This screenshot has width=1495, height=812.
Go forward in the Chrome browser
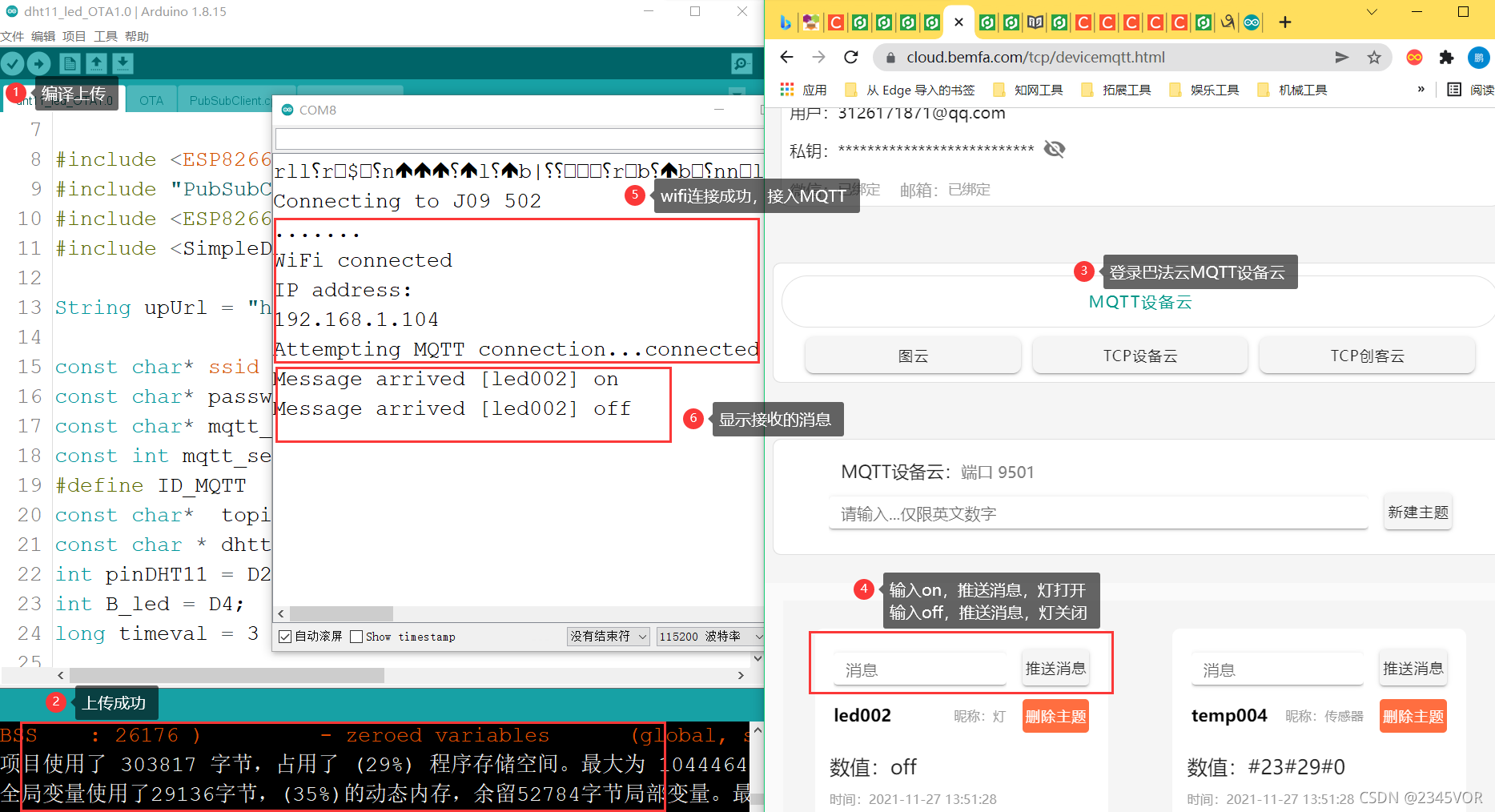[x=818, y=57]
